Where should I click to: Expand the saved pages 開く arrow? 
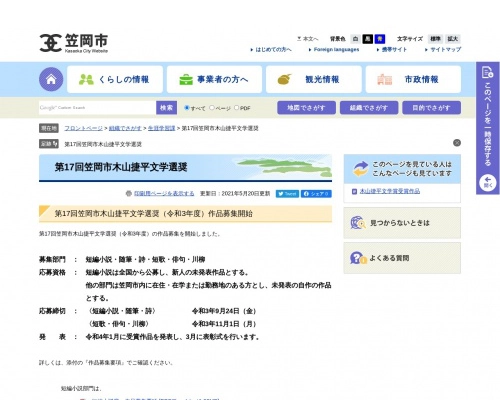(x=488, y=183)
